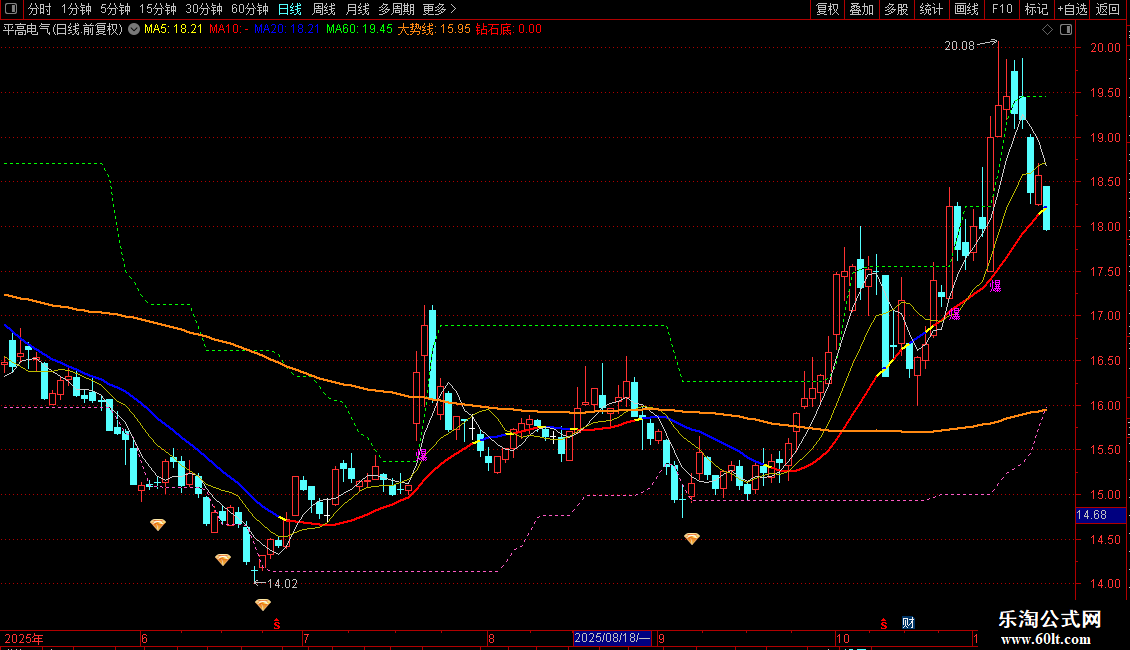The height and width of the screenshot is (650, 1130).
Task: Click the 20.08 high price annotation
Action: point(959,45)
